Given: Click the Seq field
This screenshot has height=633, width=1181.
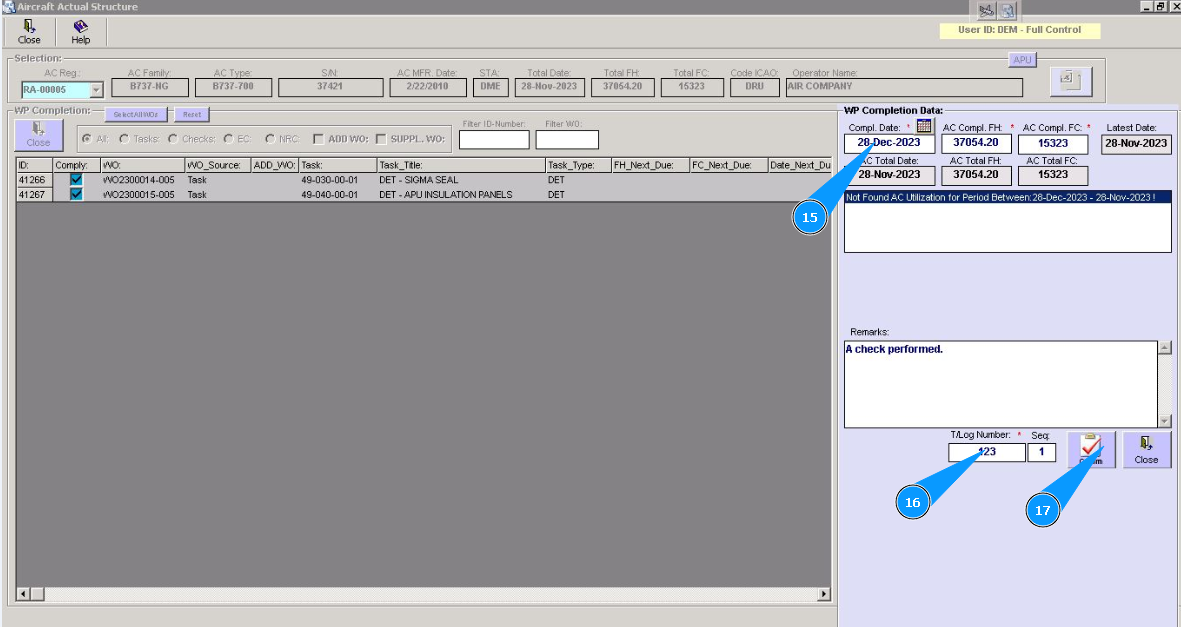Looking at the screenshot, I should 1042,452.
